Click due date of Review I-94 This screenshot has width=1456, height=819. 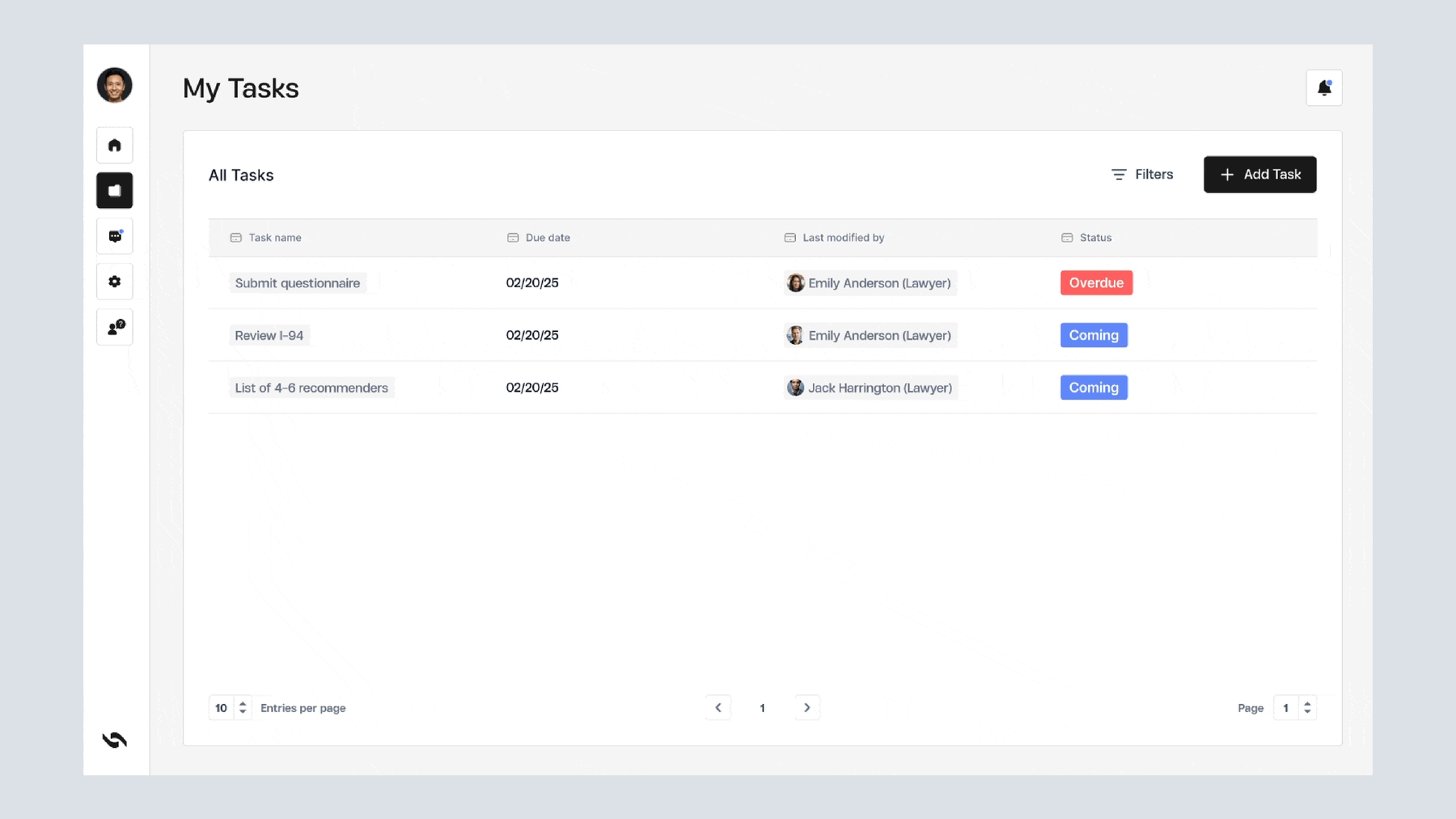(532, 336)
